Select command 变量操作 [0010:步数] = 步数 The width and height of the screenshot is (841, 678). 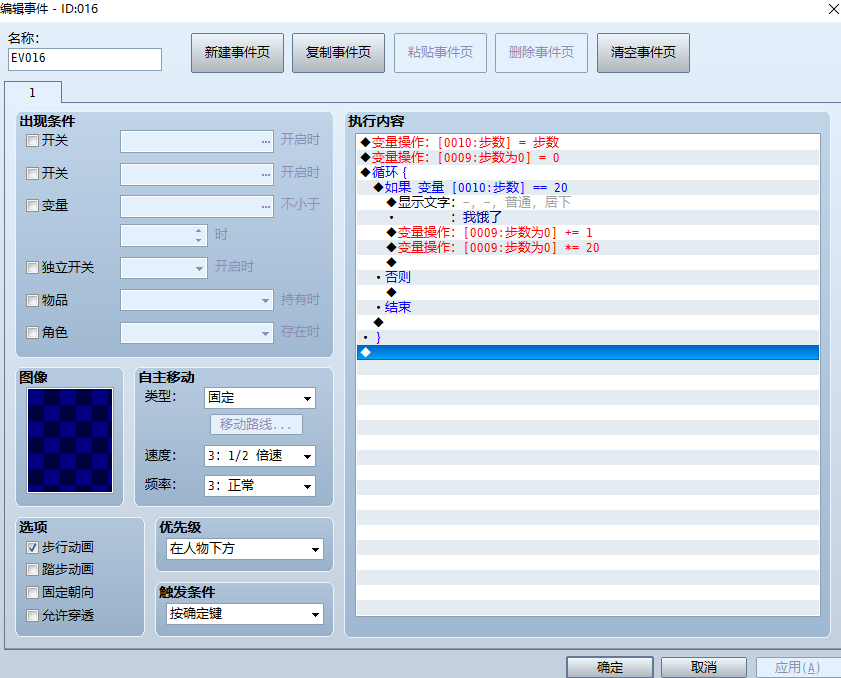pyautogui.click(x=588, y=142)
